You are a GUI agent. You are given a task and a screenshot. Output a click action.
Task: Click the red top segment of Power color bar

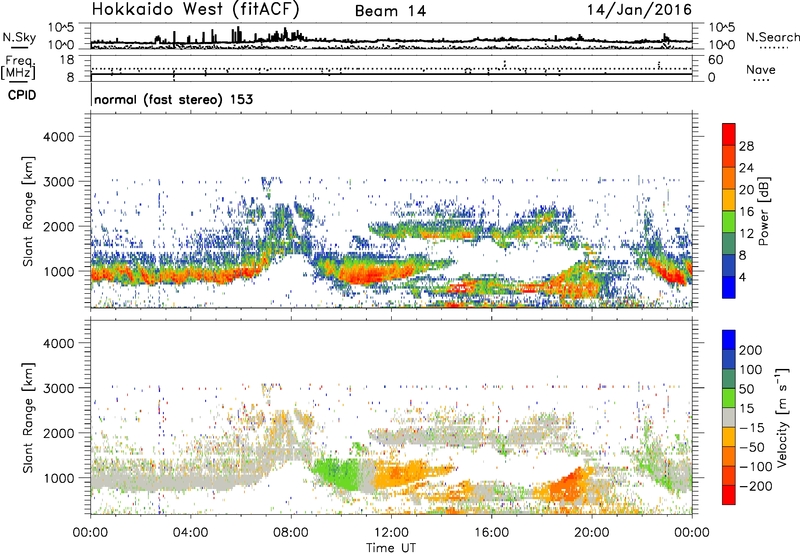pos(729,134)
